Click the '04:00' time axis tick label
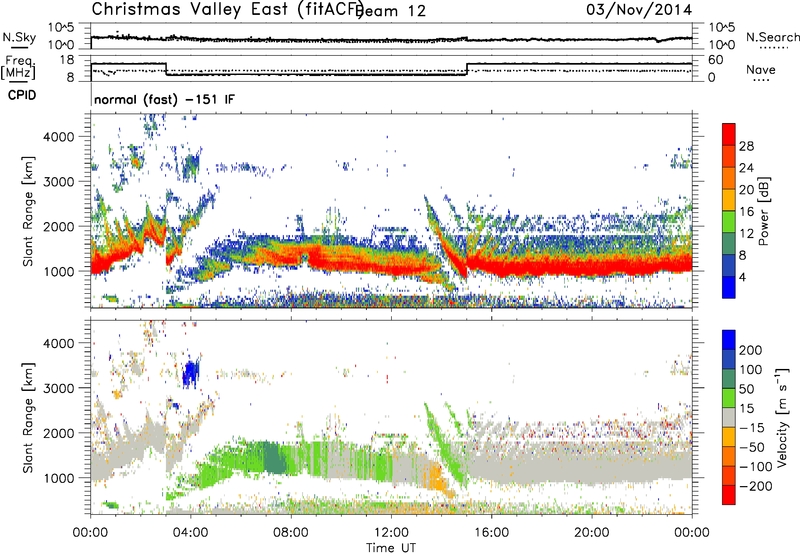This screenshot has width=800, height=554. click(x=191, y=533)
